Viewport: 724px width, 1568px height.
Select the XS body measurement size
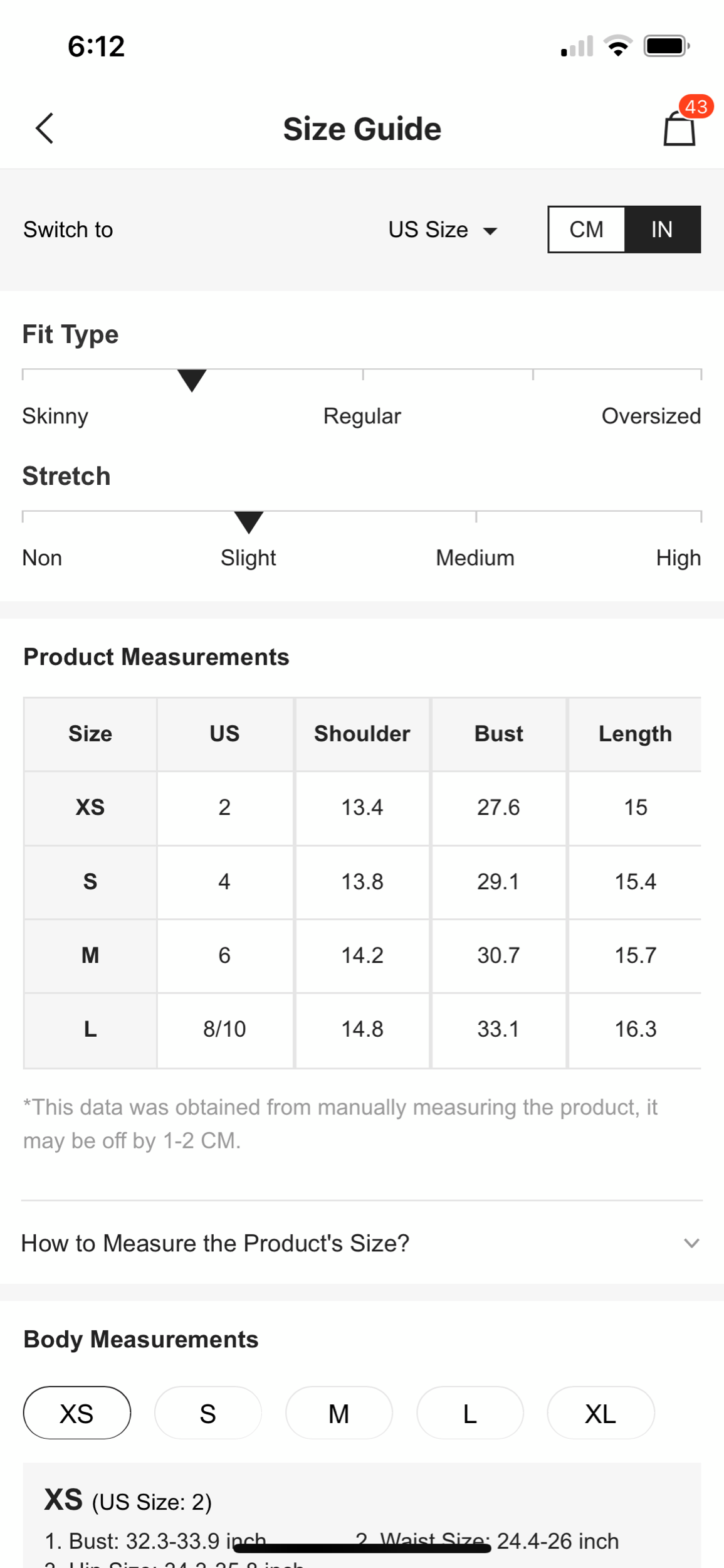point(76,1413)
